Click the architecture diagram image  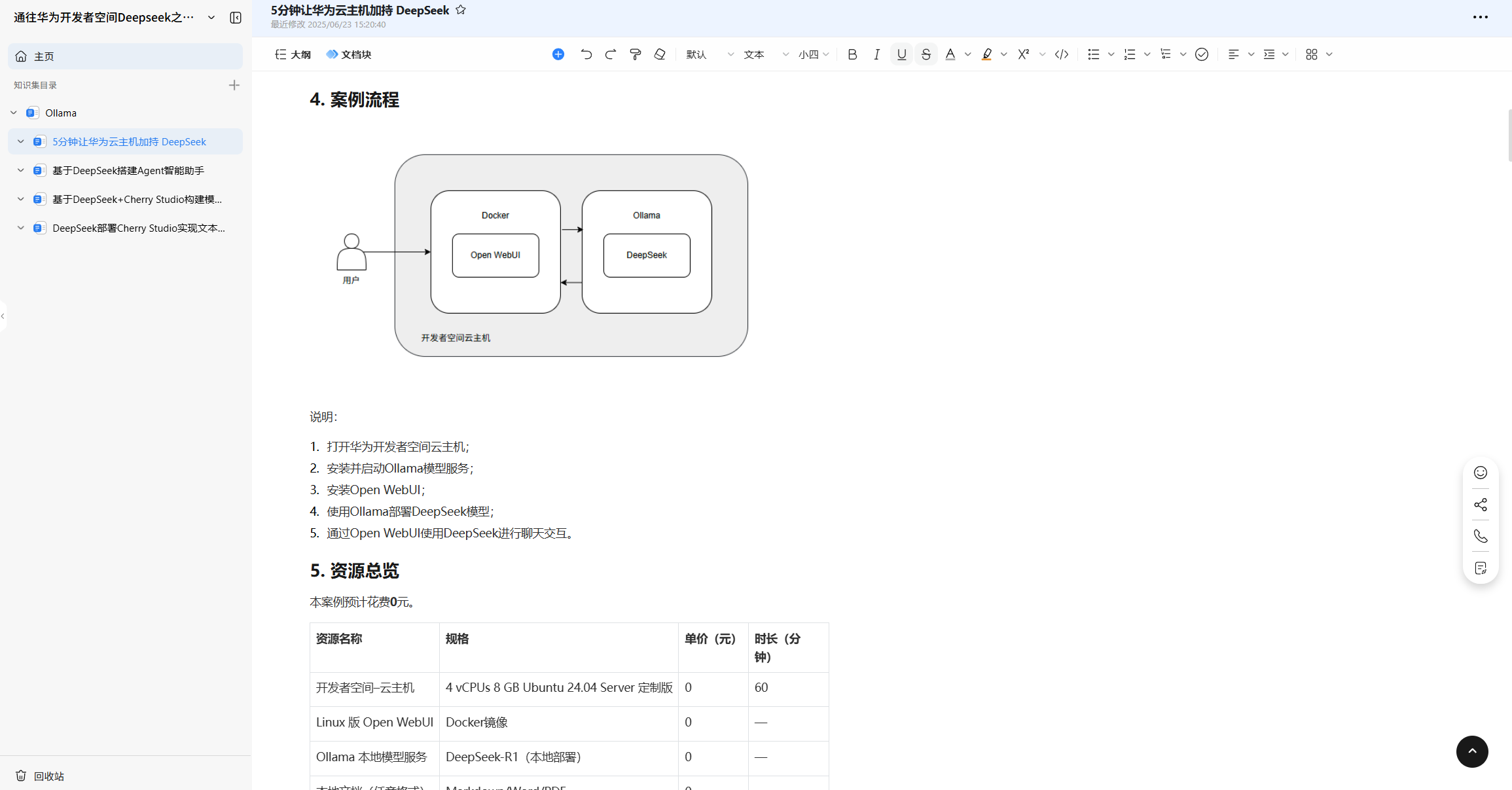click(x=542, y=255)
